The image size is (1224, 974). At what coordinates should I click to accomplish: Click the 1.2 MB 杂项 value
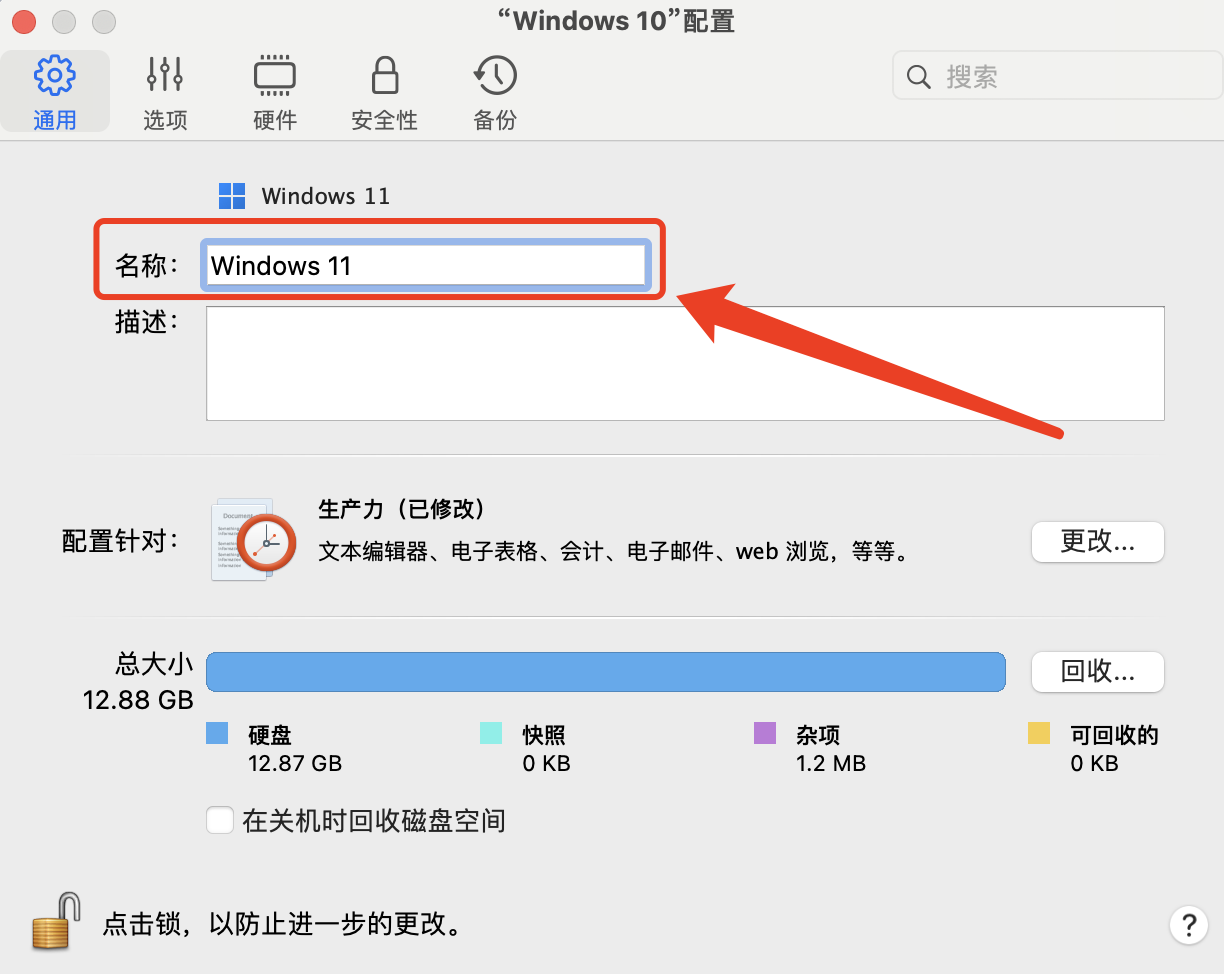point(831,764)
